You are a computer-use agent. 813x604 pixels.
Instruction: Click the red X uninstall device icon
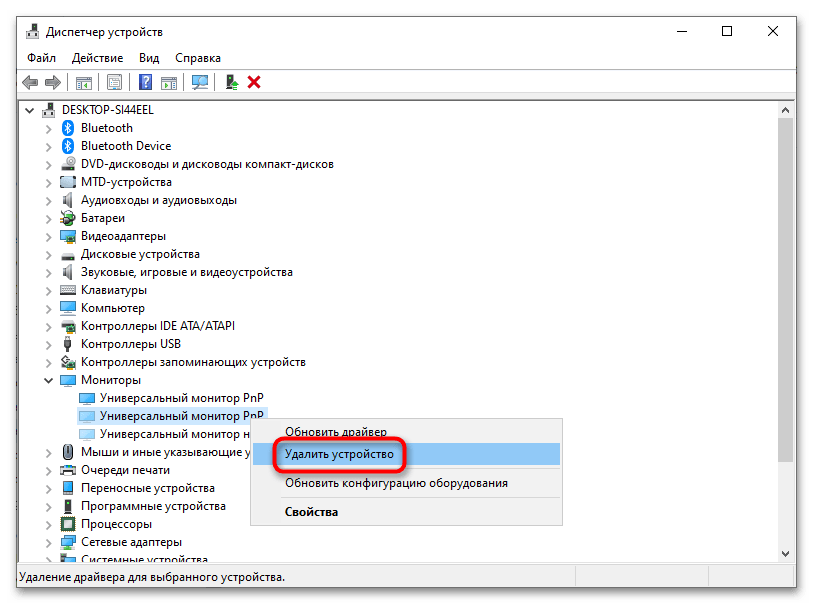point(254,82)
